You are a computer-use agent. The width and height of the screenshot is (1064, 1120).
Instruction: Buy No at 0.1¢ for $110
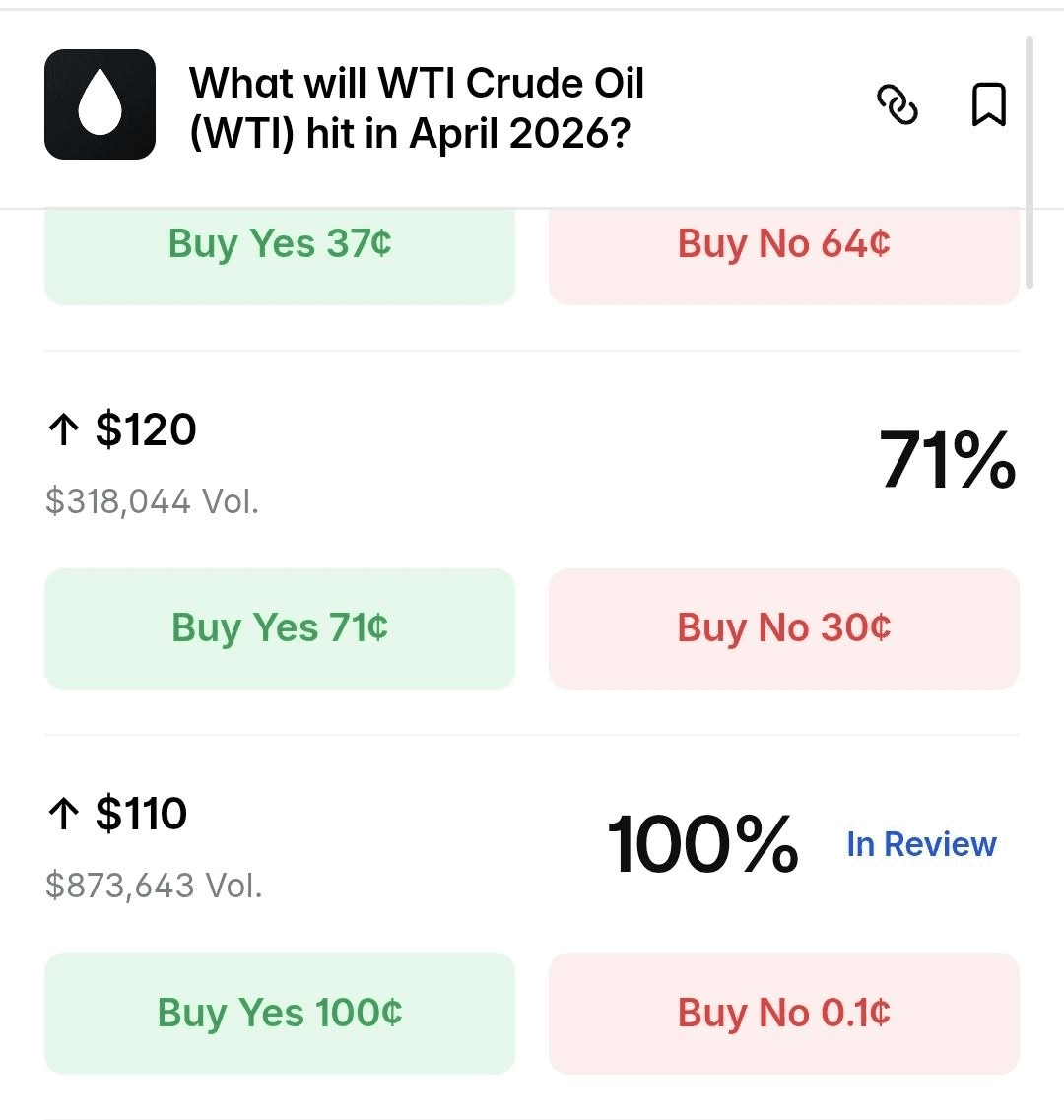[783, 1013]
